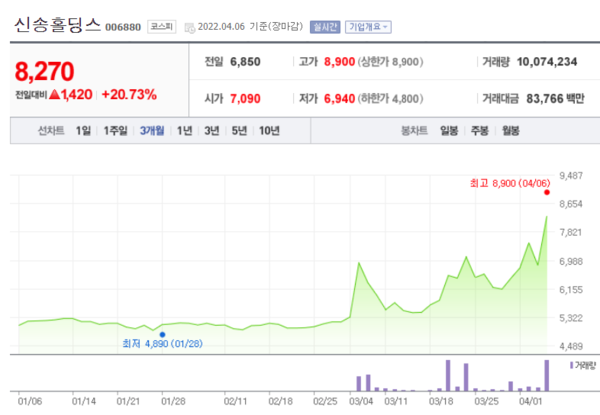Select the 1일 line chart tab
This screenshot has height=415, width=600.
[83, 130]
